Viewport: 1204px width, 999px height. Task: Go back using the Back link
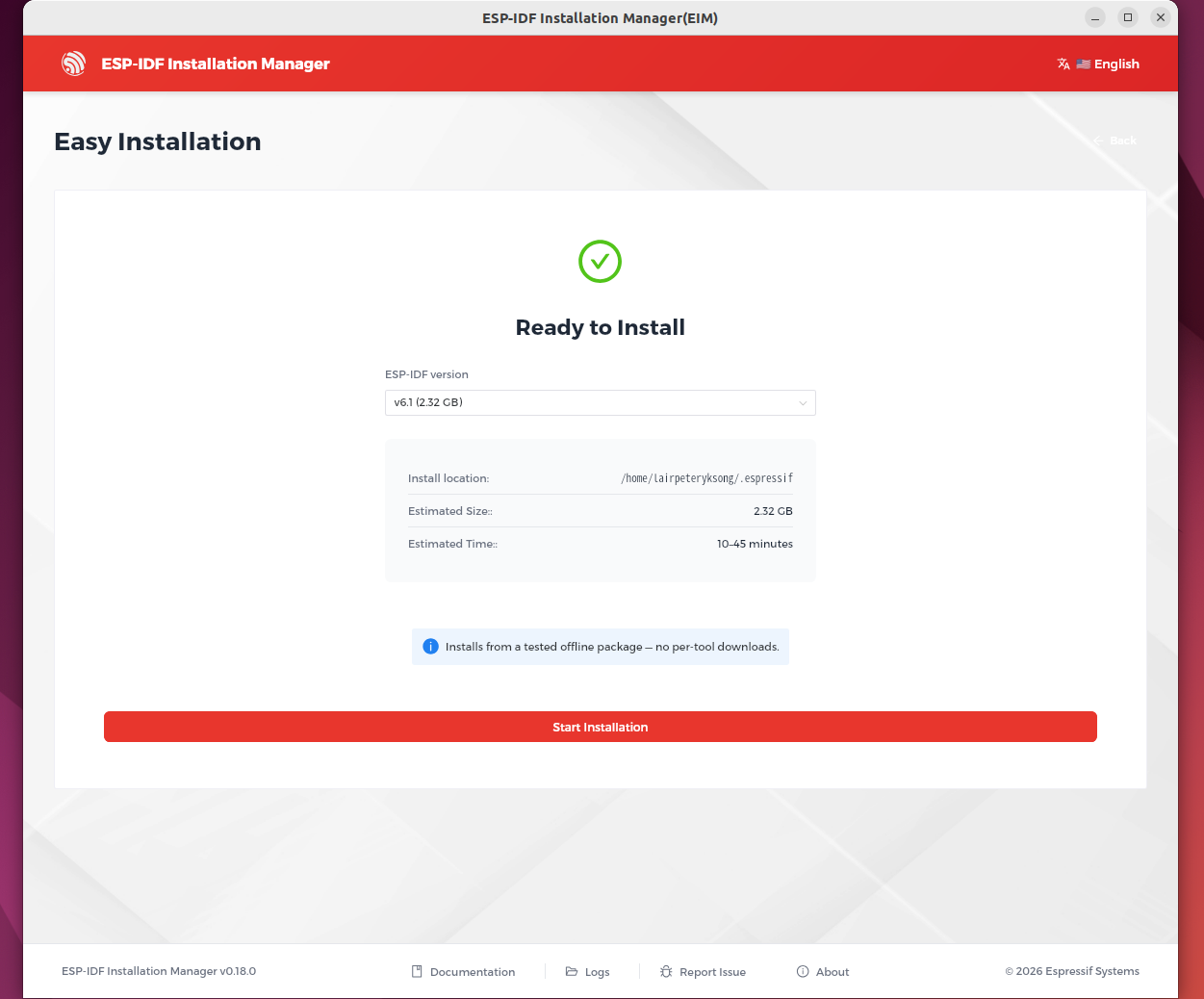1114,141
